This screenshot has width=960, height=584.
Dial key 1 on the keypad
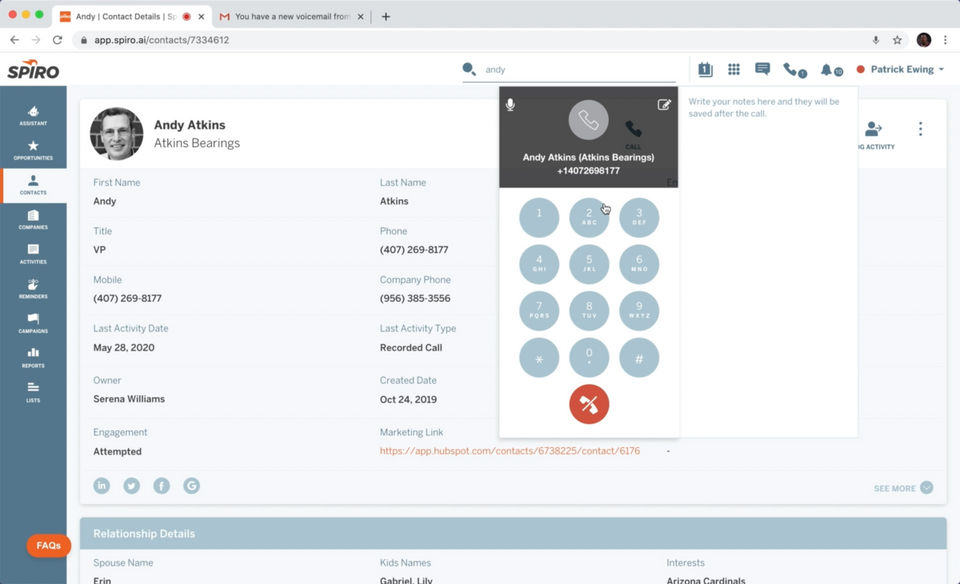tap(539, 217)
